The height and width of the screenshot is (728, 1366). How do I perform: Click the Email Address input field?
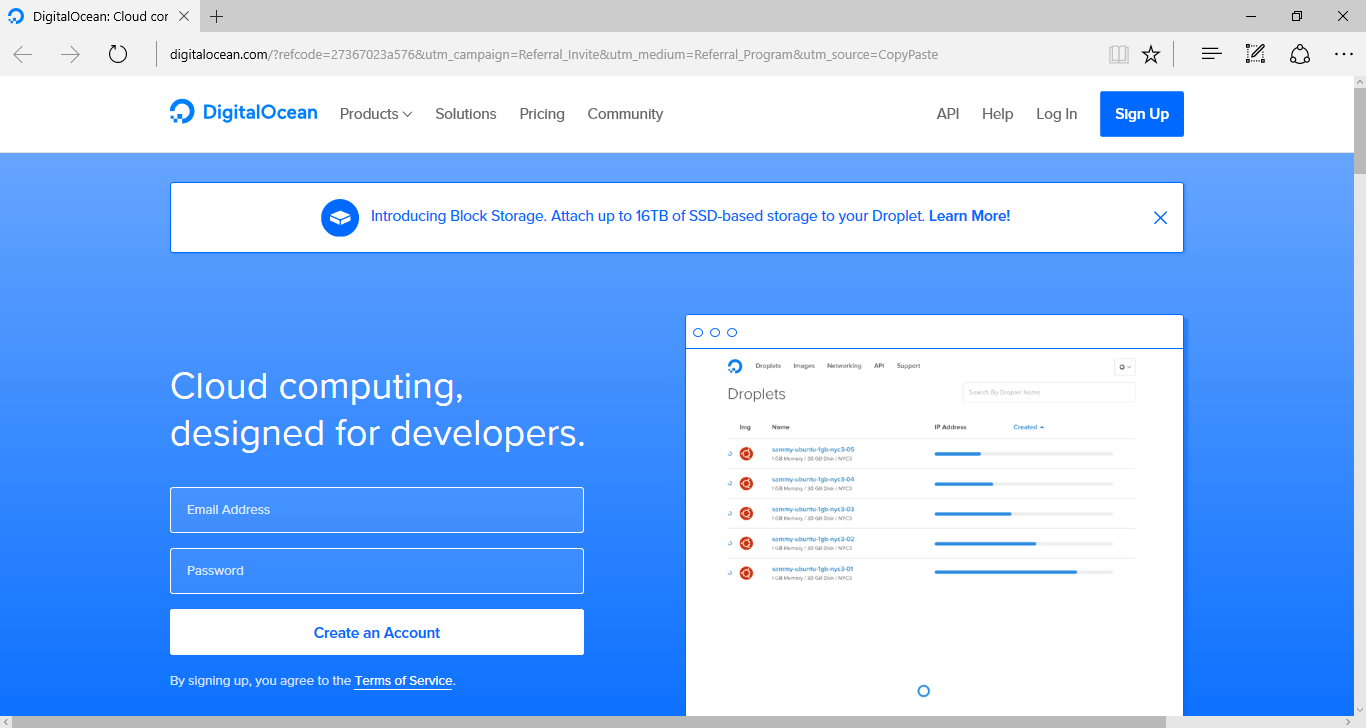tap(377, 510)
